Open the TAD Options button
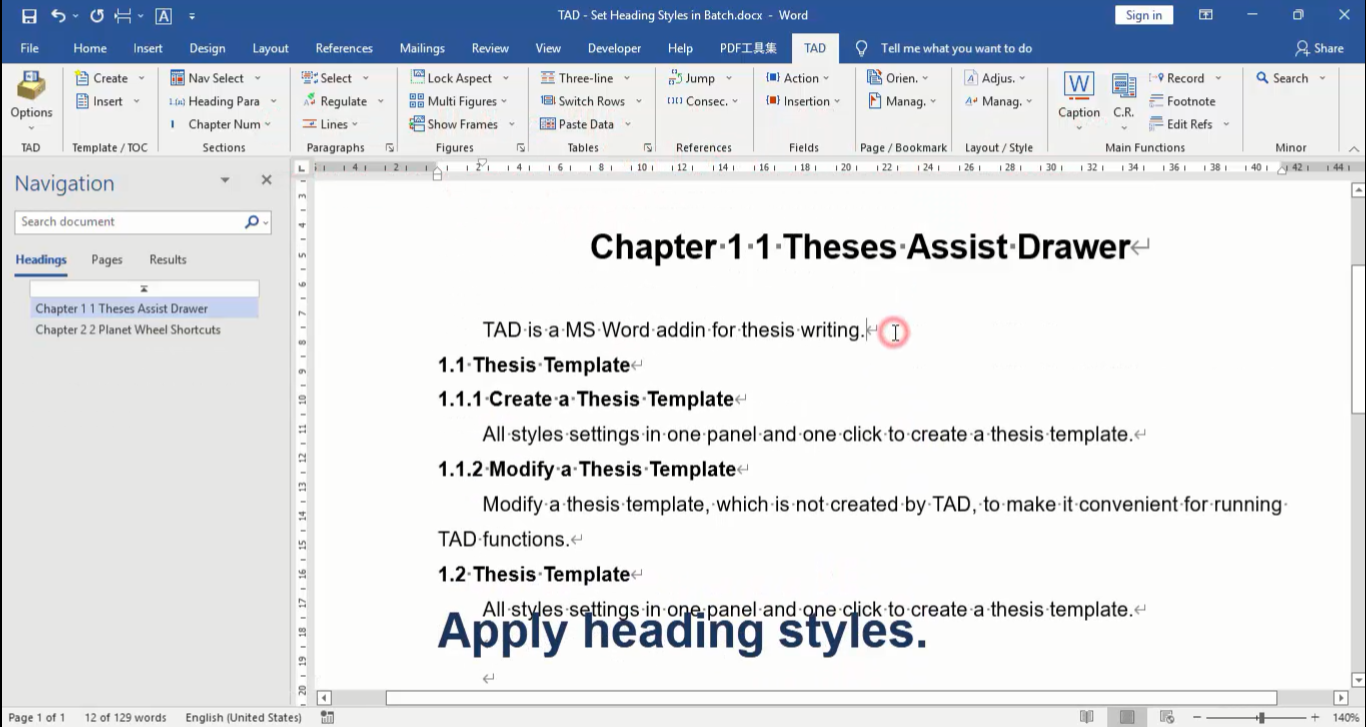This screenshot has height=727, width=1366. (31, 100)
